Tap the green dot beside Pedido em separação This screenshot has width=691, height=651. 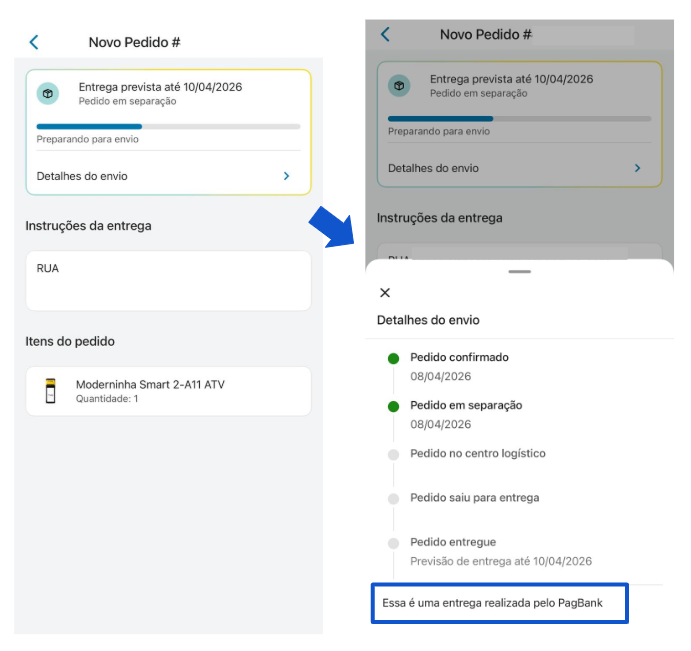(394, 406)
